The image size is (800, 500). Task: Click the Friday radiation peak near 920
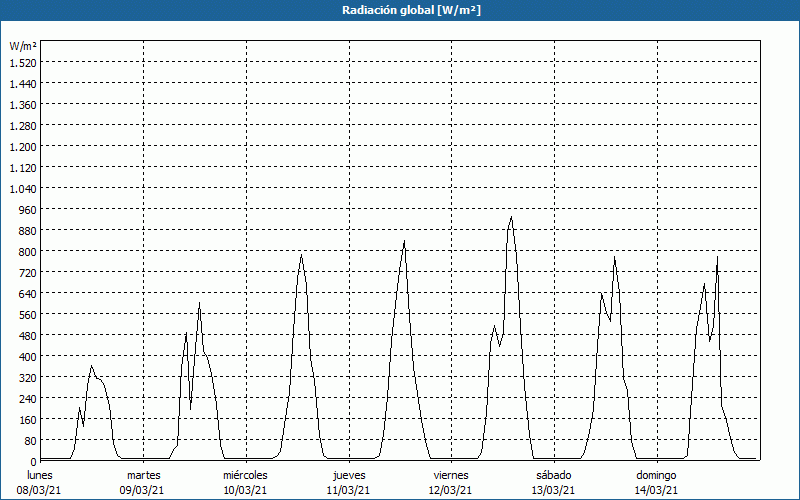coord(511,217)
